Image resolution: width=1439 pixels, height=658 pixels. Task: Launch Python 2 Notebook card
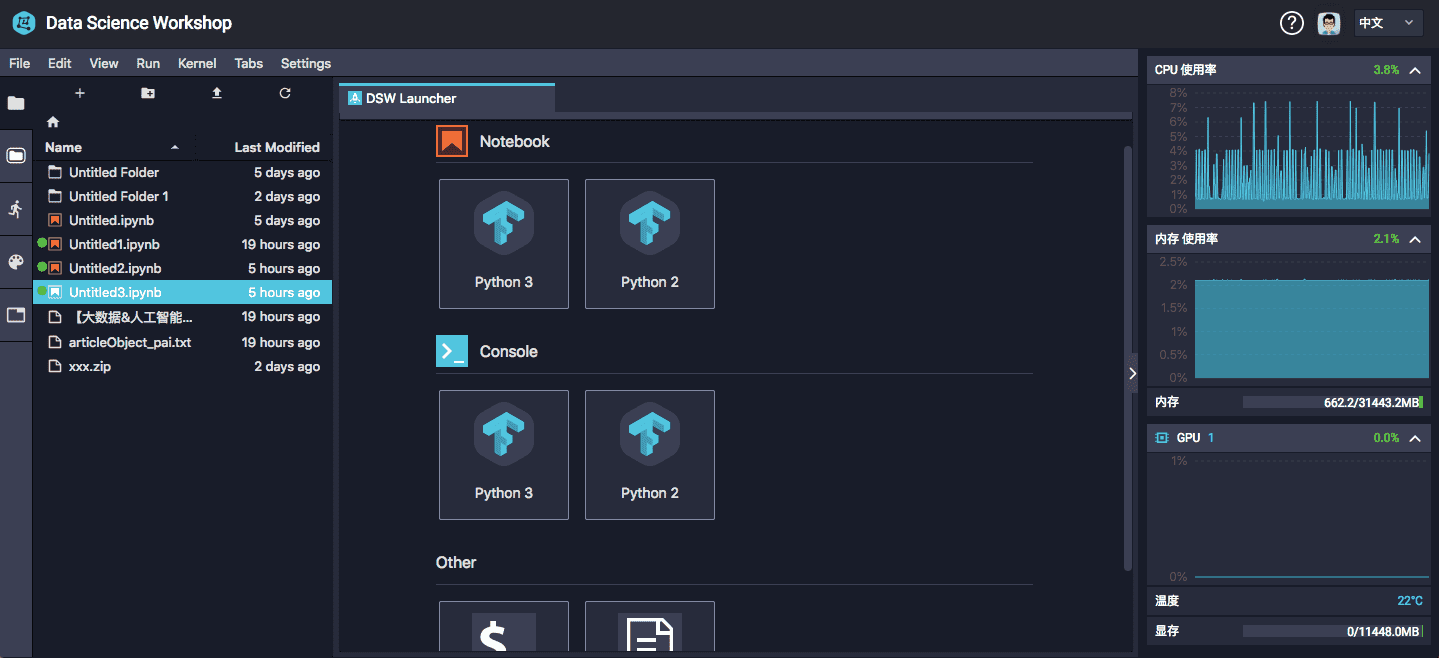pyautogui.click(x=650, y=244)
